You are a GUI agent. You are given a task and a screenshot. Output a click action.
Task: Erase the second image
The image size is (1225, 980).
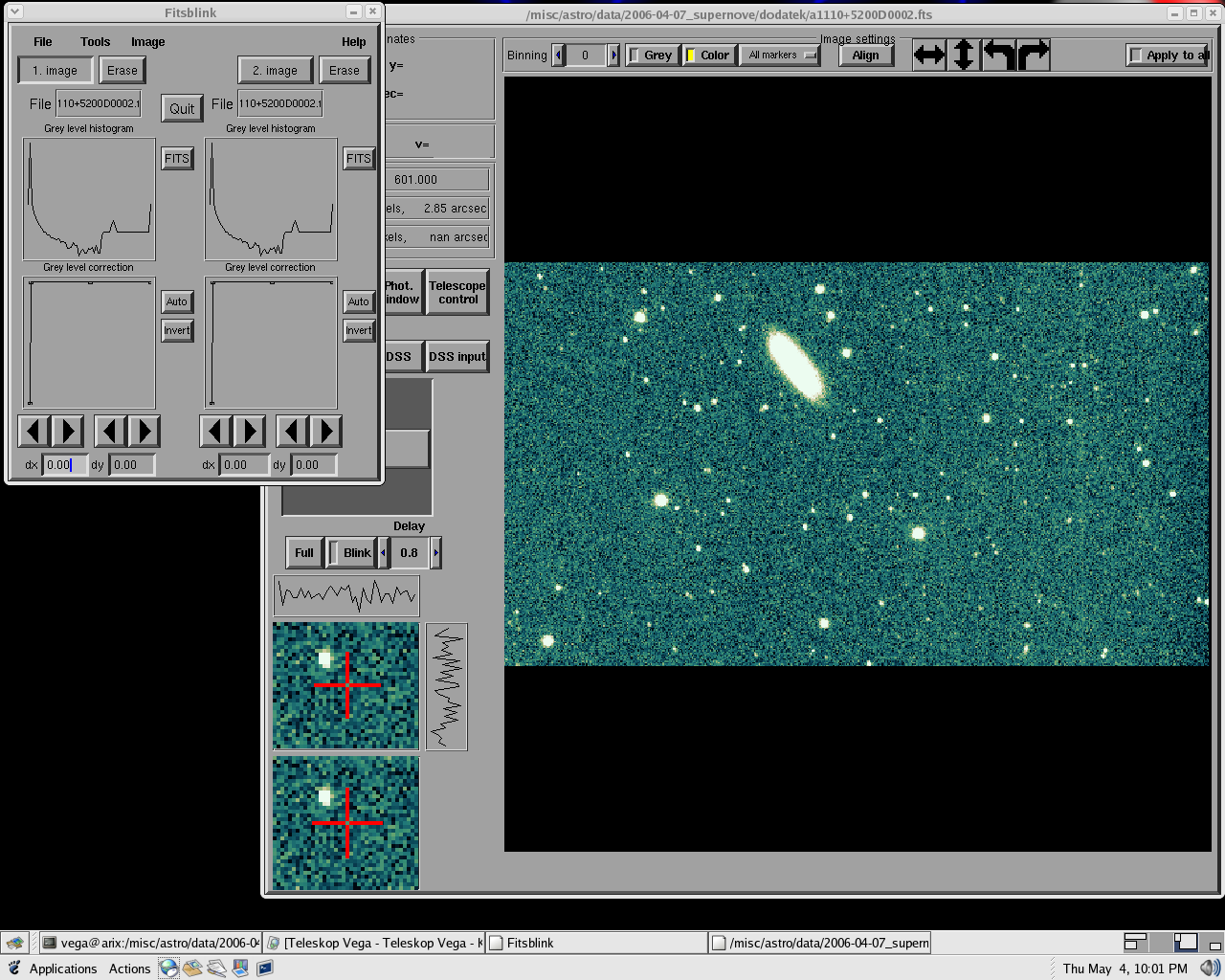pos(345,71)
